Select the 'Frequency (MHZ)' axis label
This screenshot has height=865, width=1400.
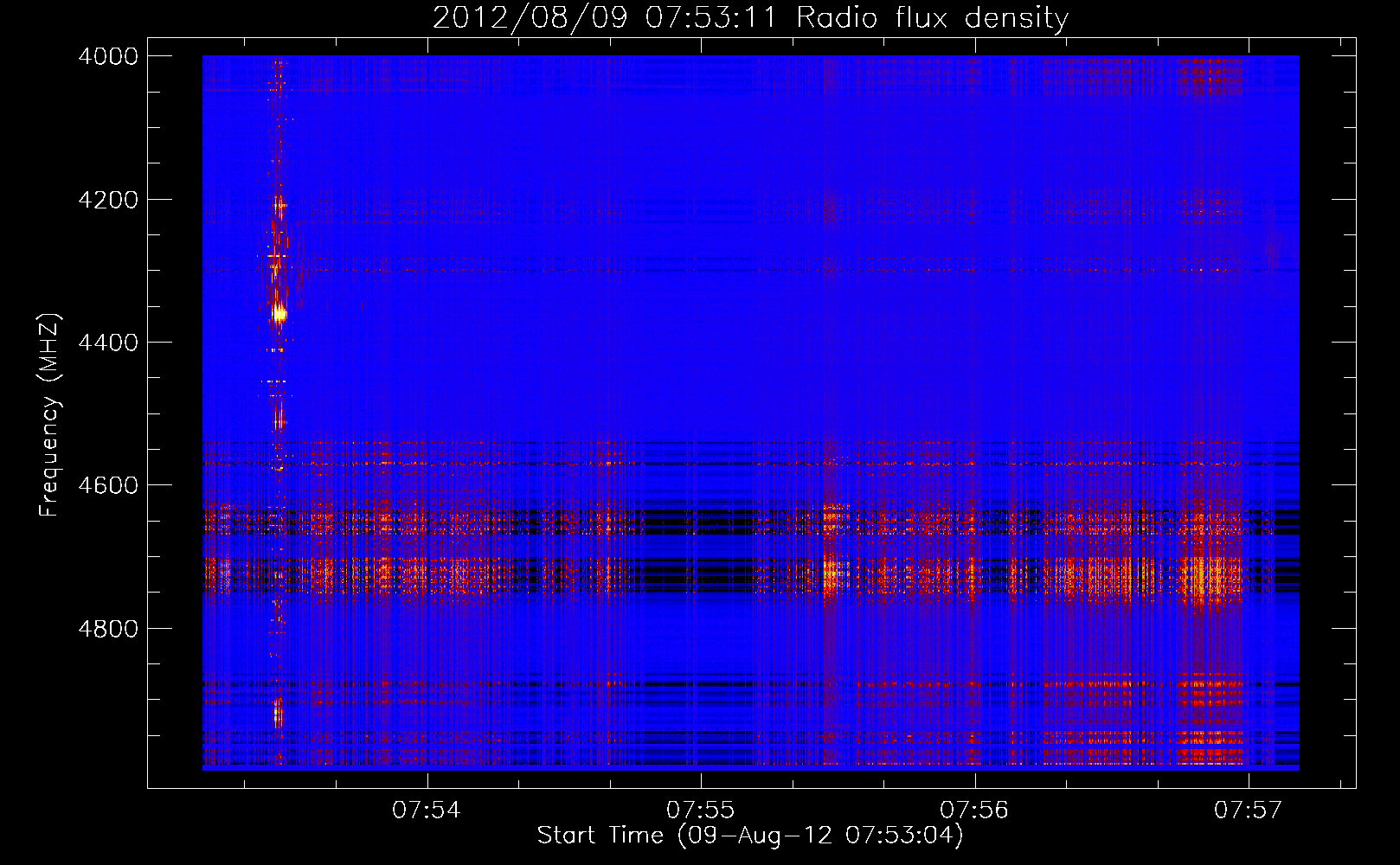pyautogui.click(x=49, y=415)
